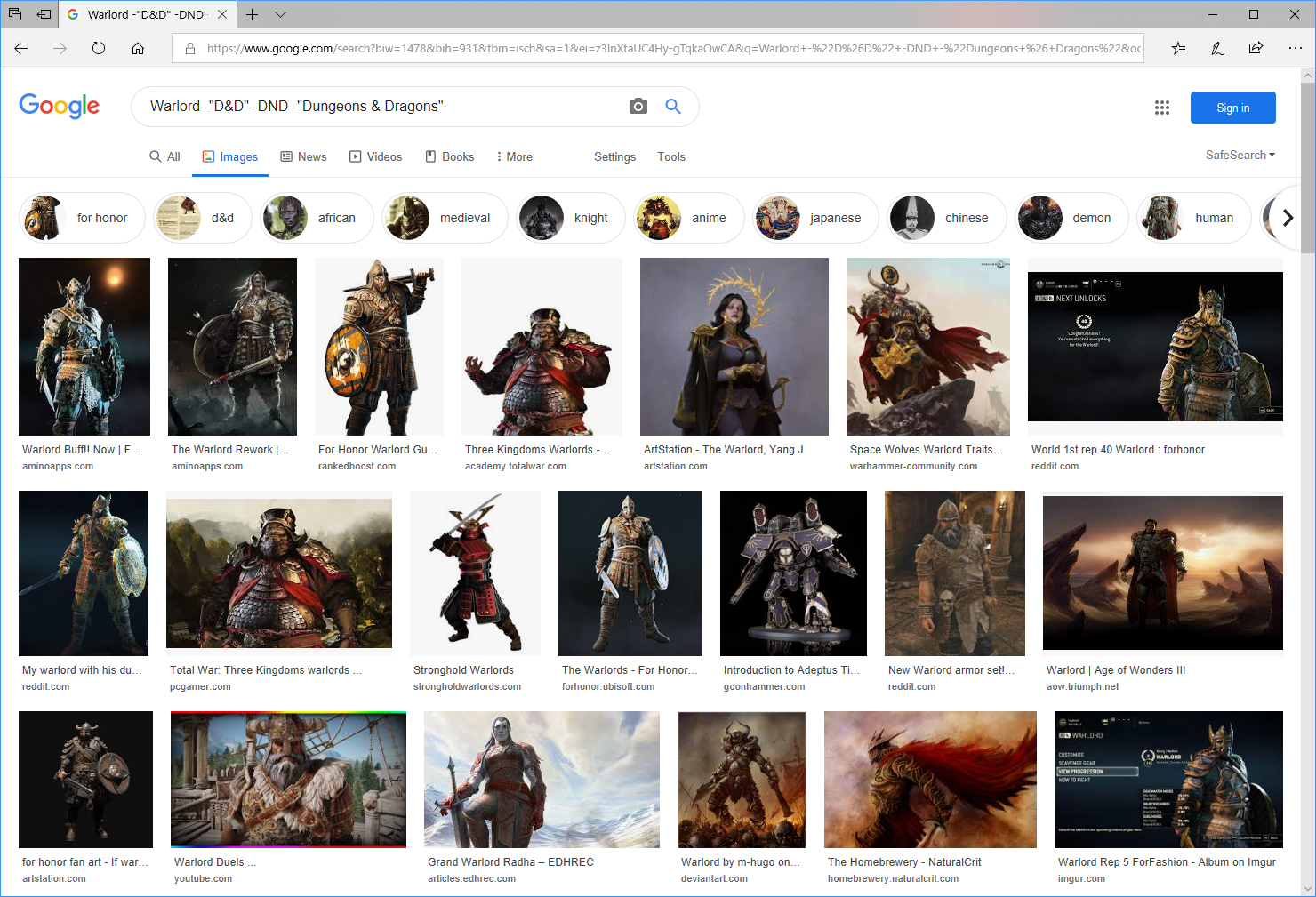Click the search by image camera icon

[638, 107]
